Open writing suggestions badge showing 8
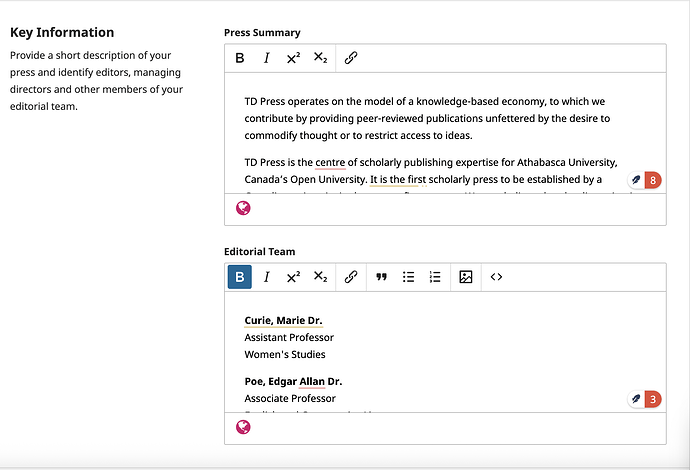This screenshot has height=470, width=690. click(645, 180)
